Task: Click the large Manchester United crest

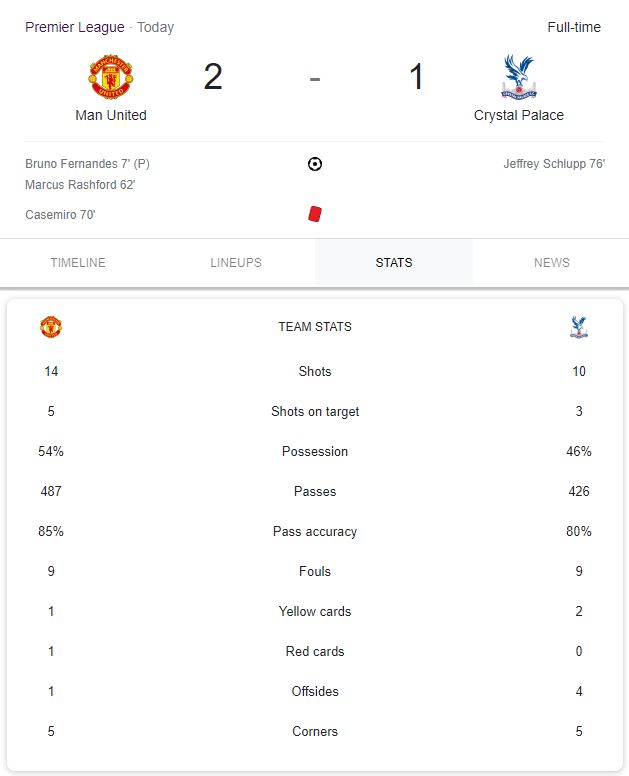Action: [111, 77]
